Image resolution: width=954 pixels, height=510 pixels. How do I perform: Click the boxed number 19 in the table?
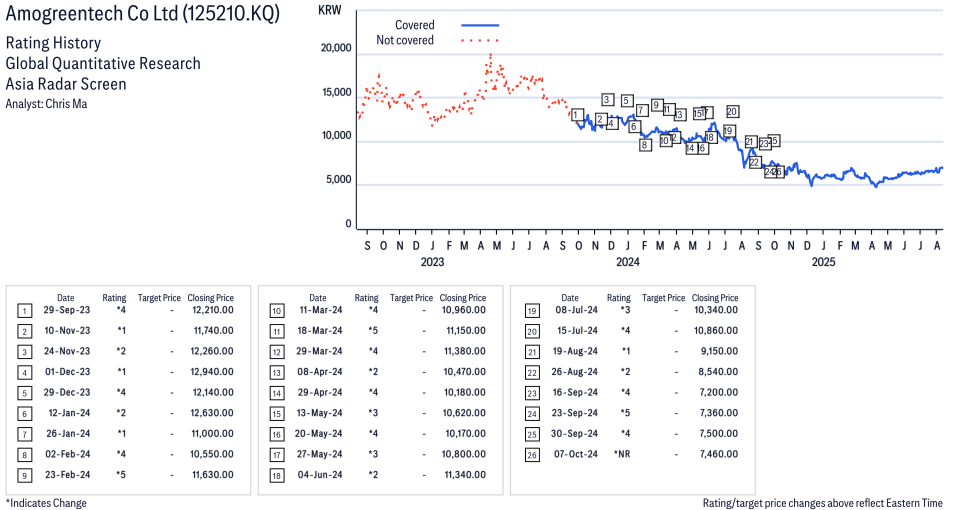click(532, 311)
